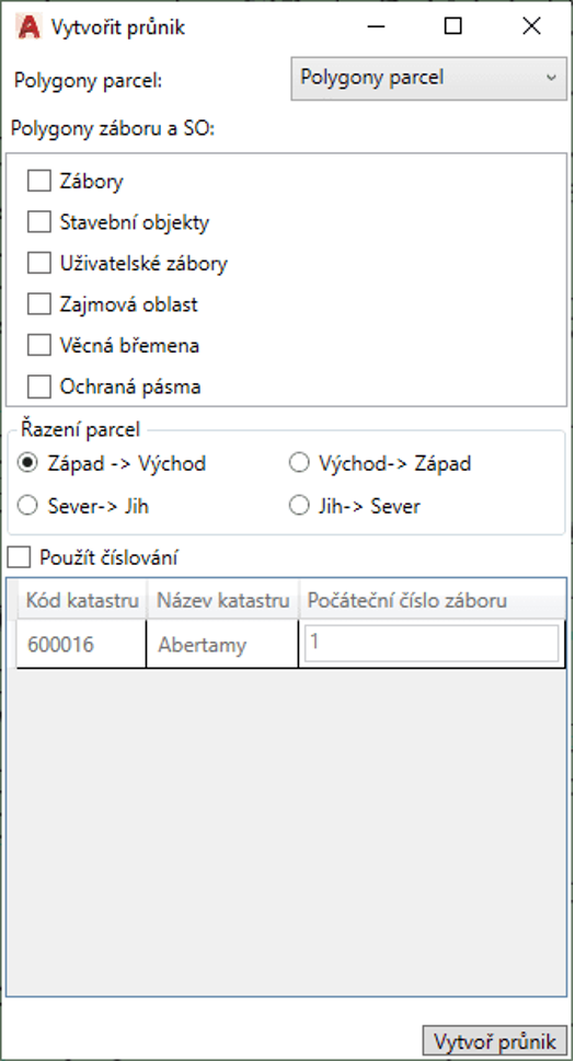This screenshot has width=575, height=1062.
Task: Enable Použít číslování checkbox
Action: tap(19, 558)
